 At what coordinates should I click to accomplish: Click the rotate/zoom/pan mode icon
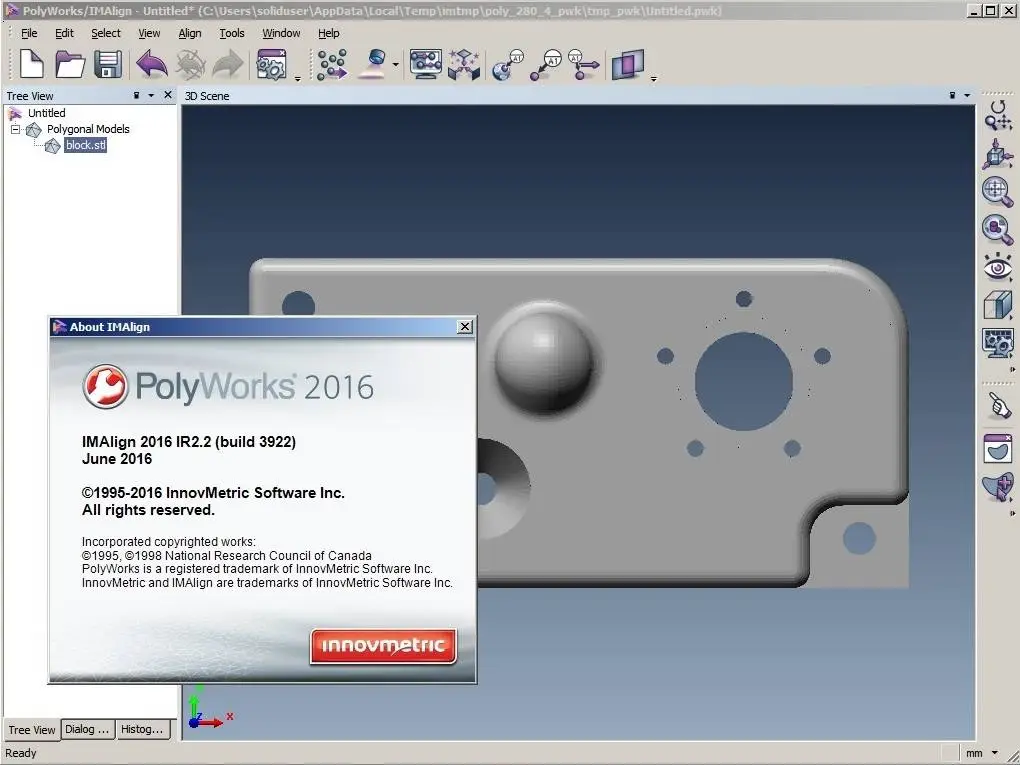(x=998, y=116)
